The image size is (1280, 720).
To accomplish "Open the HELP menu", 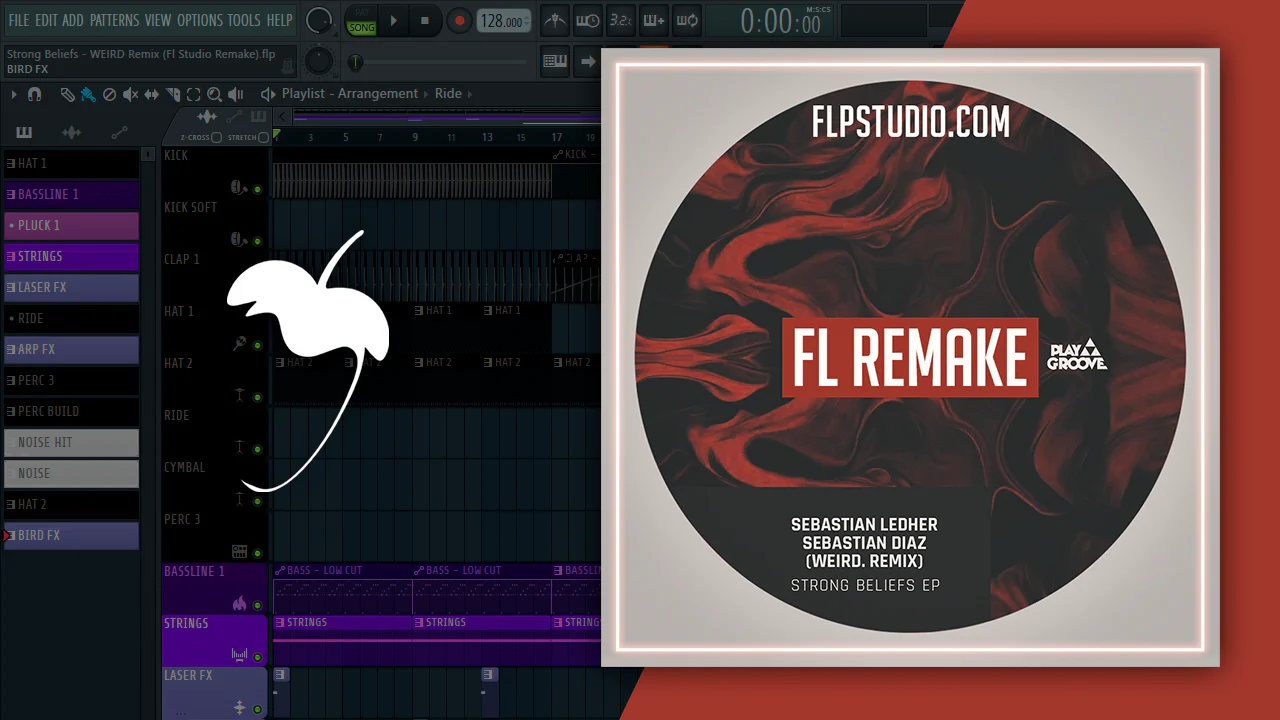I will [280, 20].
